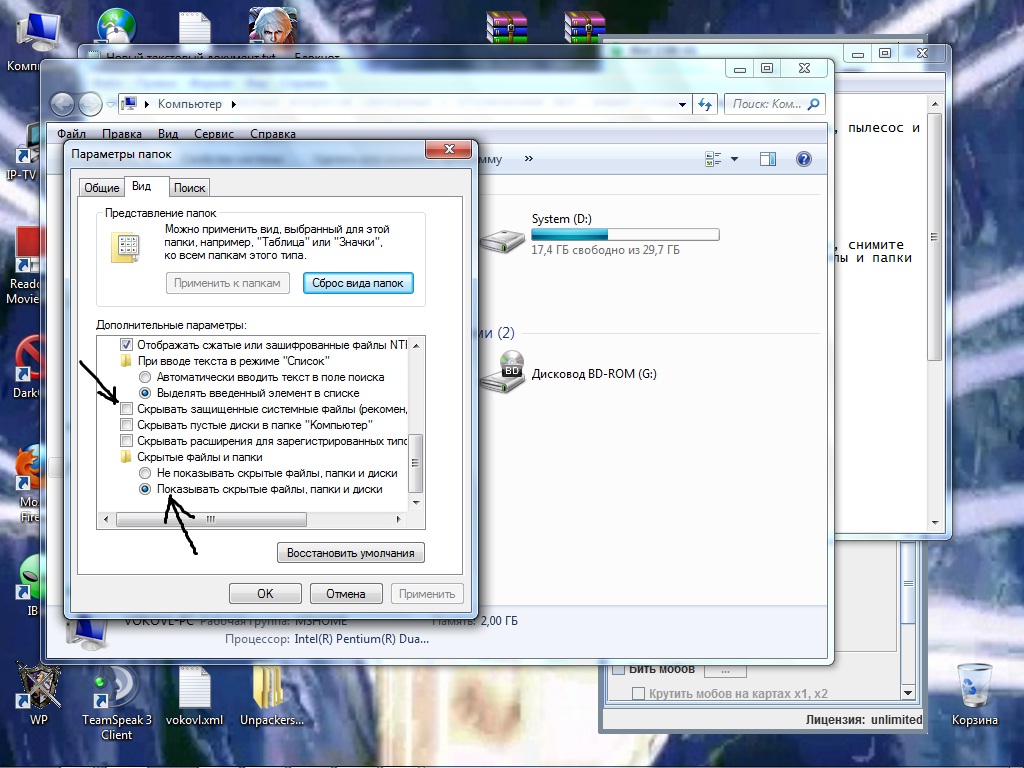Check 'Скрывать защищенные системные файлы'
1024x768 pixels.
(x=127, y=409)
